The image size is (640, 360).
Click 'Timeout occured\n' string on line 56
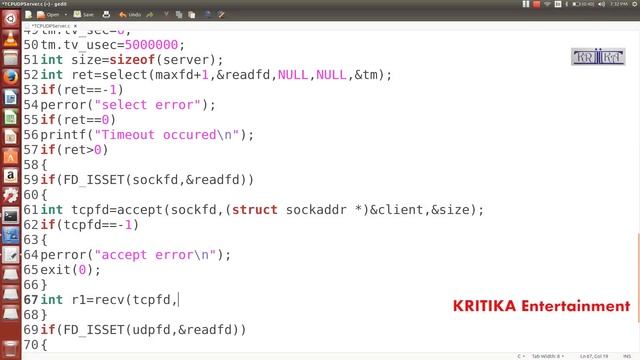(x=167, y=135)
